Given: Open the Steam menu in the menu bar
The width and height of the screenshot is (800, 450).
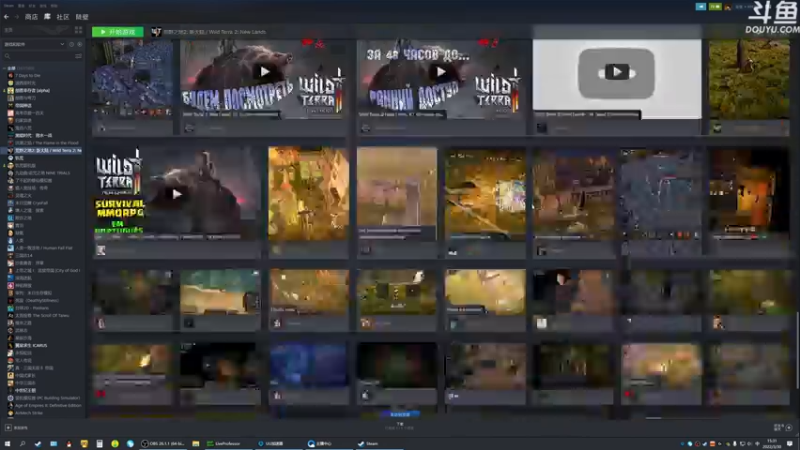Looking at the screenshot, I should (9, 6).
